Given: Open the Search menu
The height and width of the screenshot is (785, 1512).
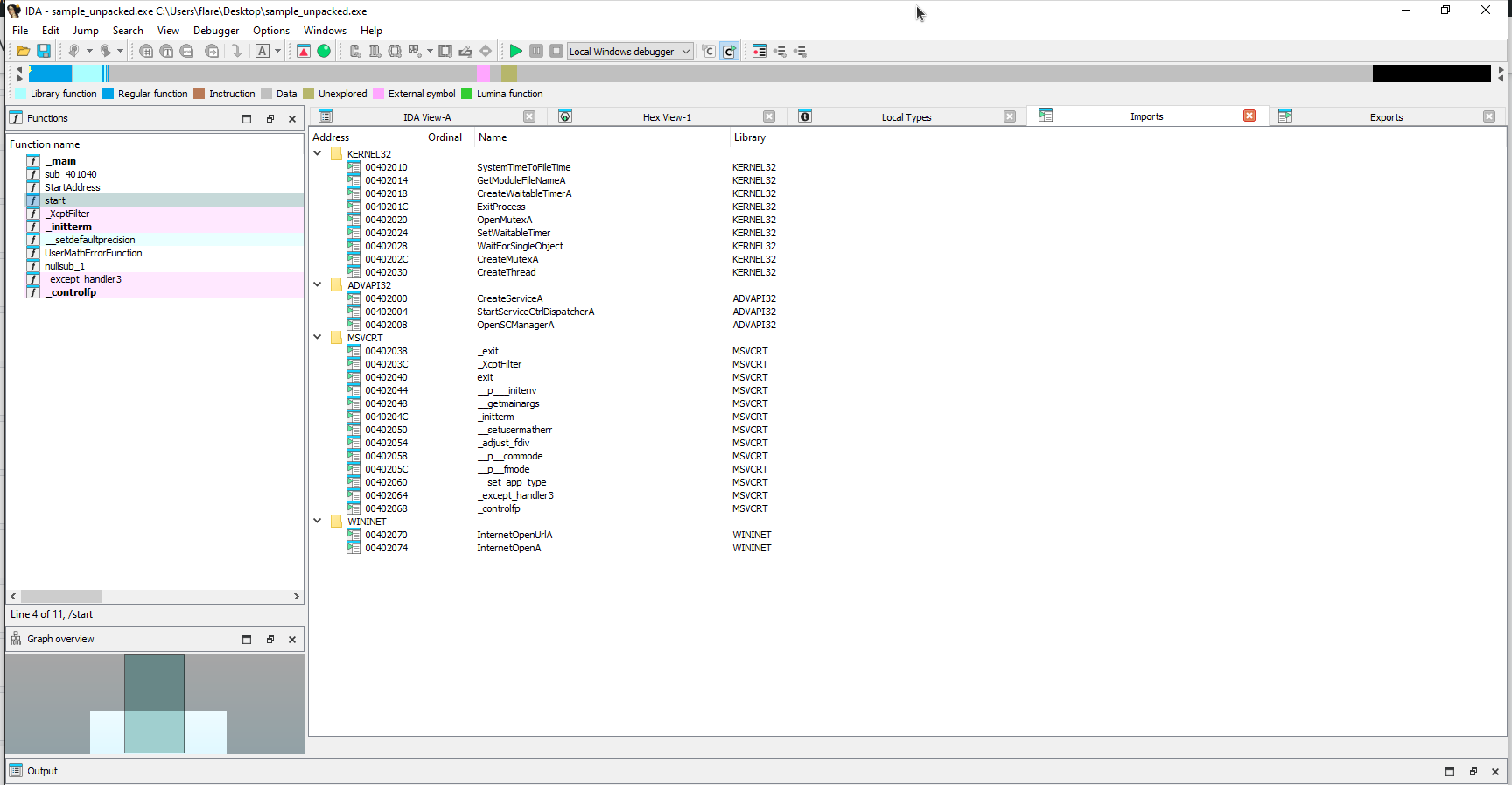Looking at the screenshot, I should pos(128,31).
